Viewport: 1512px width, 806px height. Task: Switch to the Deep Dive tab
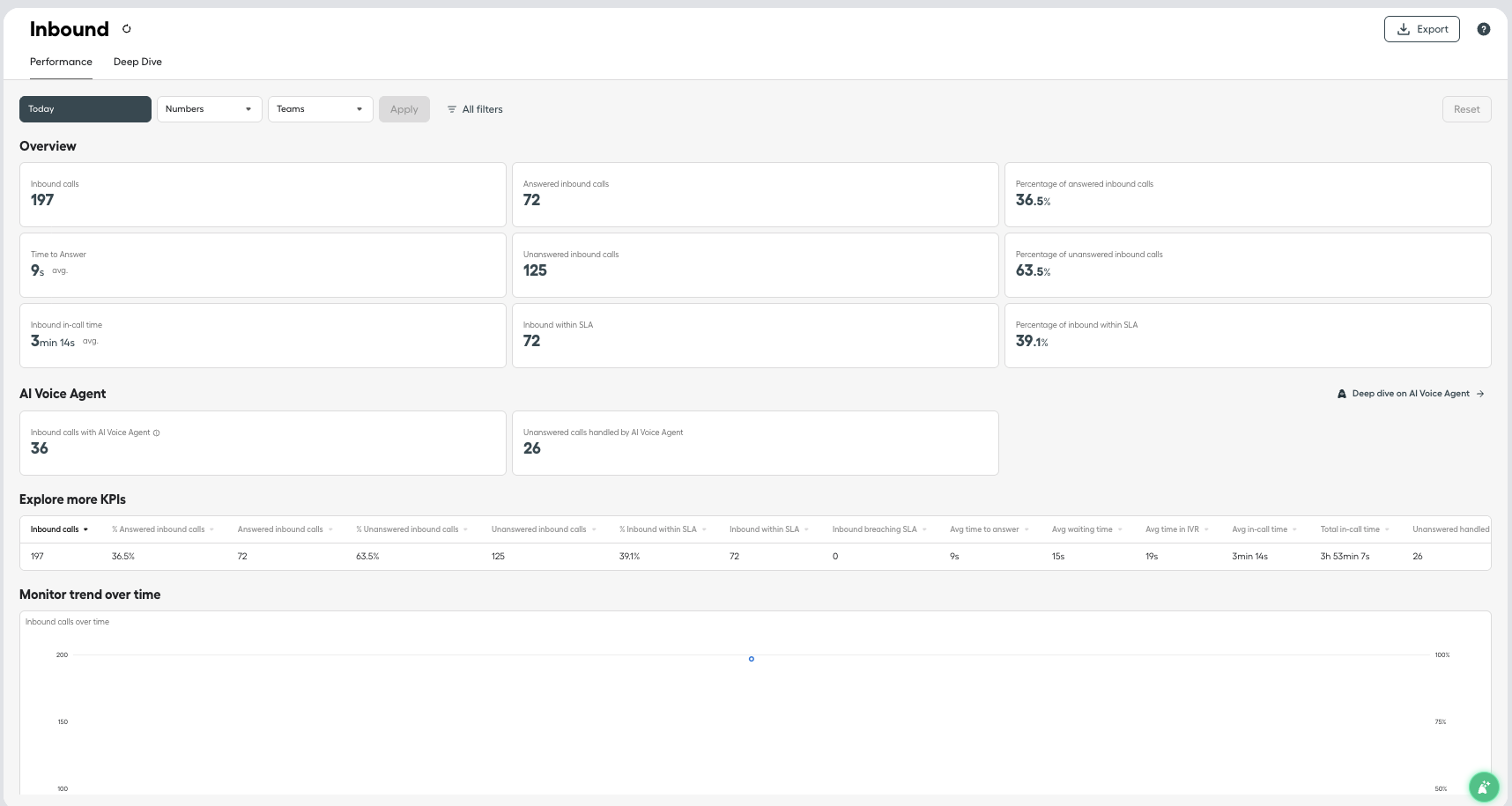coord(137,62)
